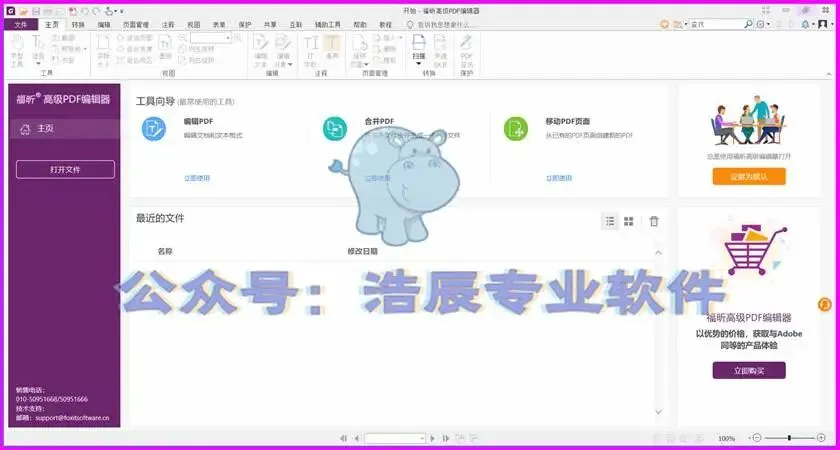Click into the 查找 search field
This screenshot has width=840, height=450.
[716, 25]
